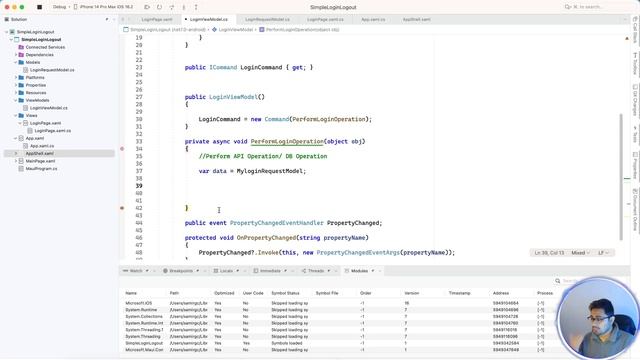Screen dimensions: 640x360
Task: Sort modules by Optimized column header
Action: (224, 293)
